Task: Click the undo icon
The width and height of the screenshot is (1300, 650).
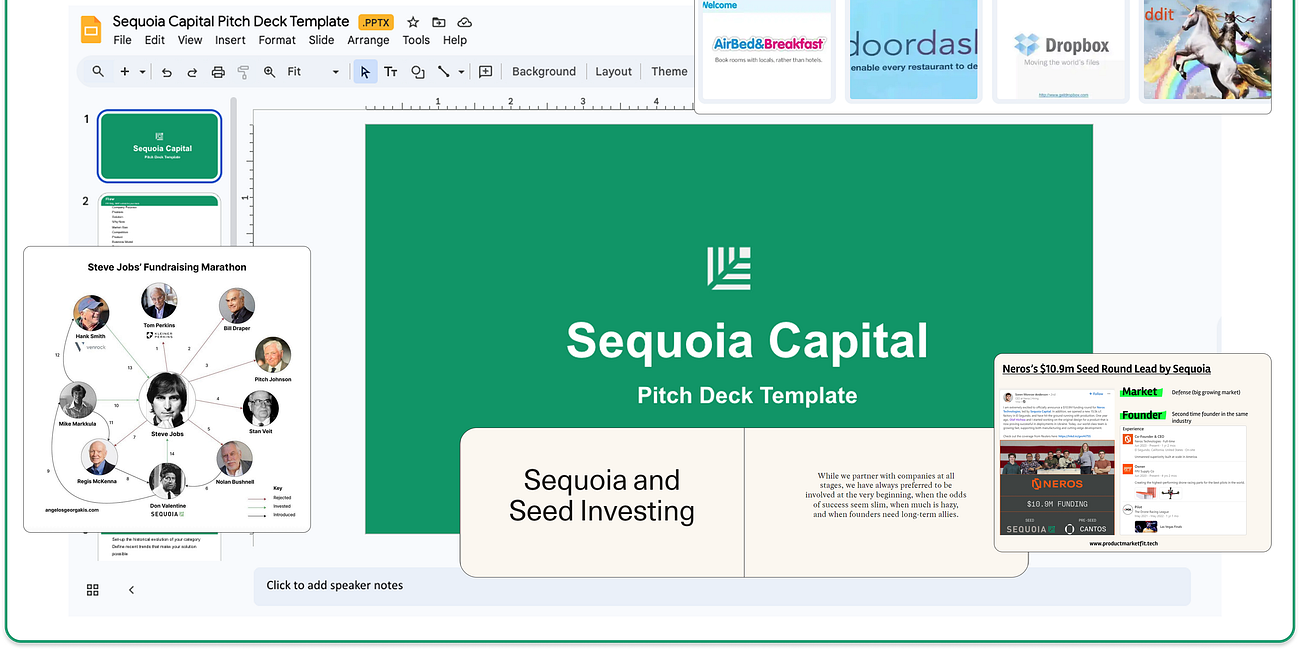Action: pos(166,72)
